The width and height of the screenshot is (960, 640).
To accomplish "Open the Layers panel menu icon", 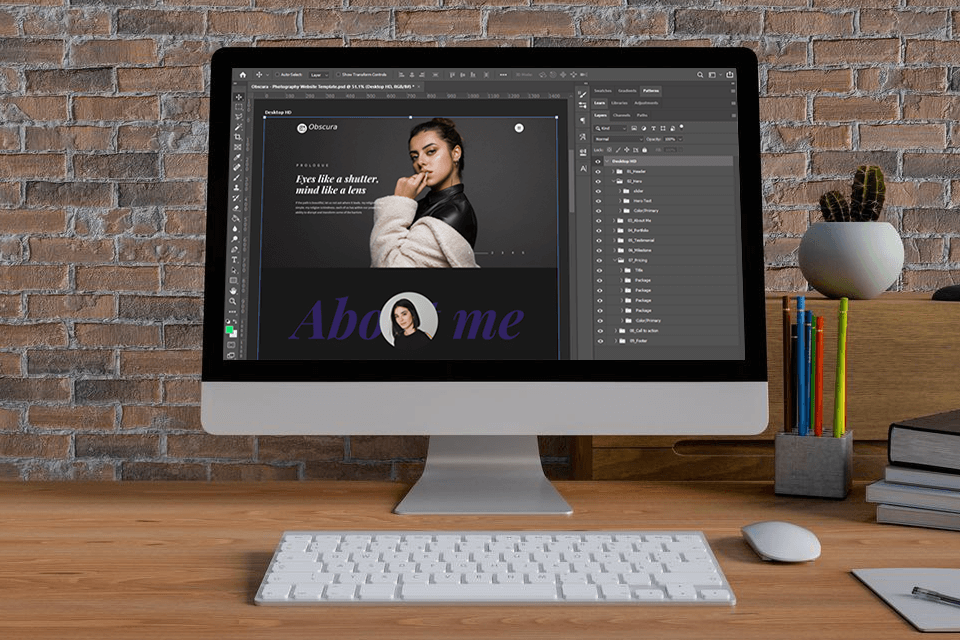I will pyautogui.click(x=733, y=116).
